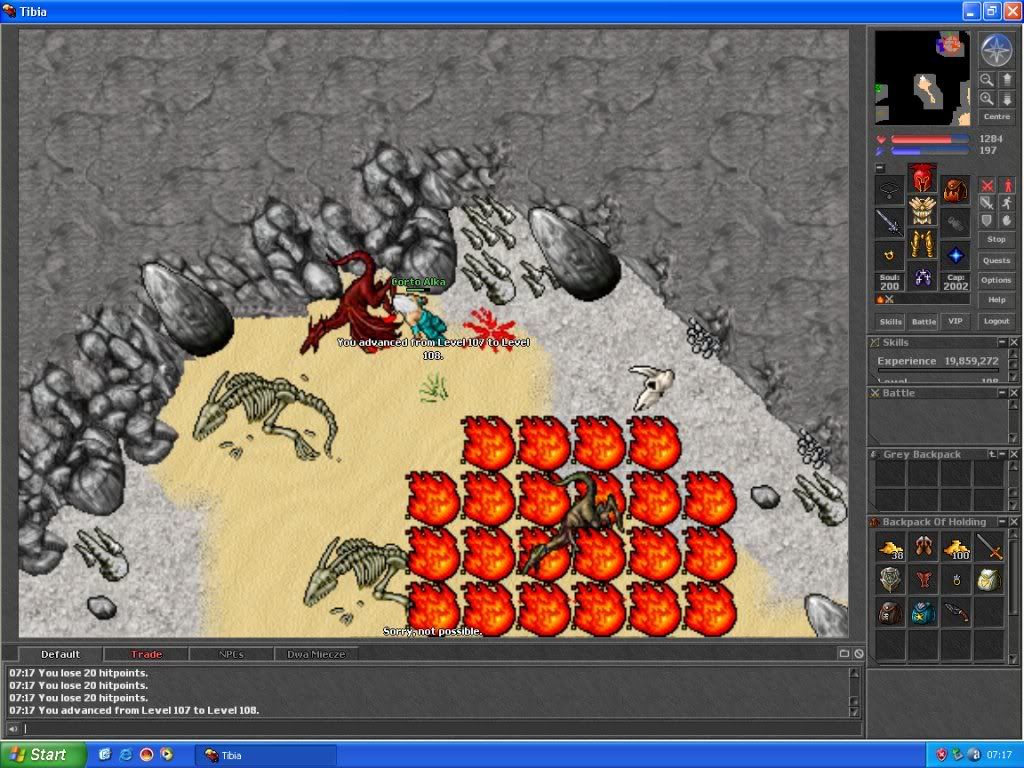
Task: Click the brown boots item in Backpack Of Holding
Action: pyautogui.click(x=923, y=547)
